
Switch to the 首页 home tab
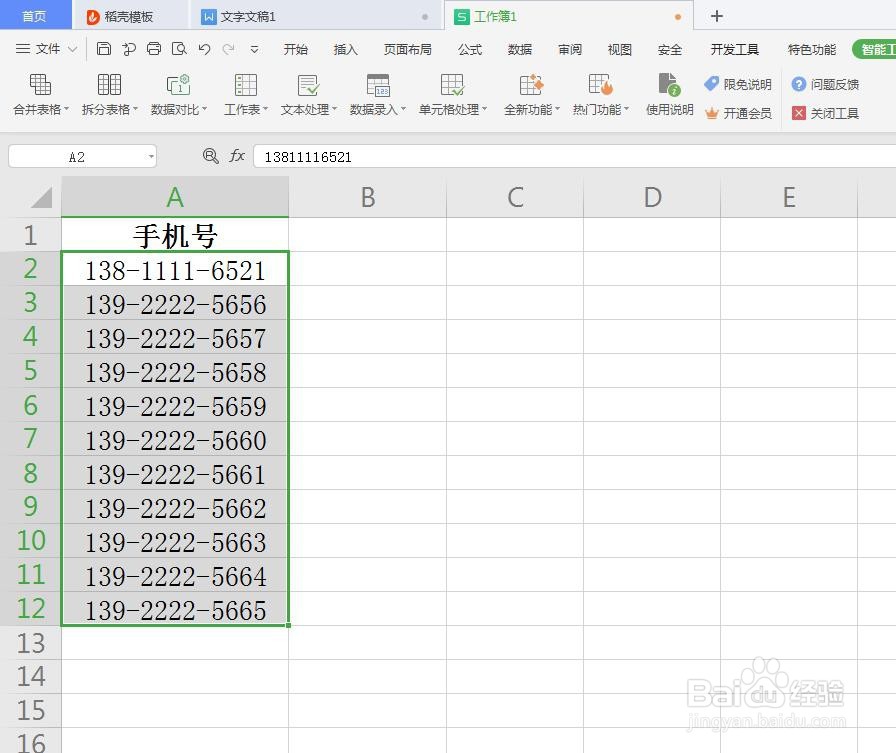(x=34, y=16)
